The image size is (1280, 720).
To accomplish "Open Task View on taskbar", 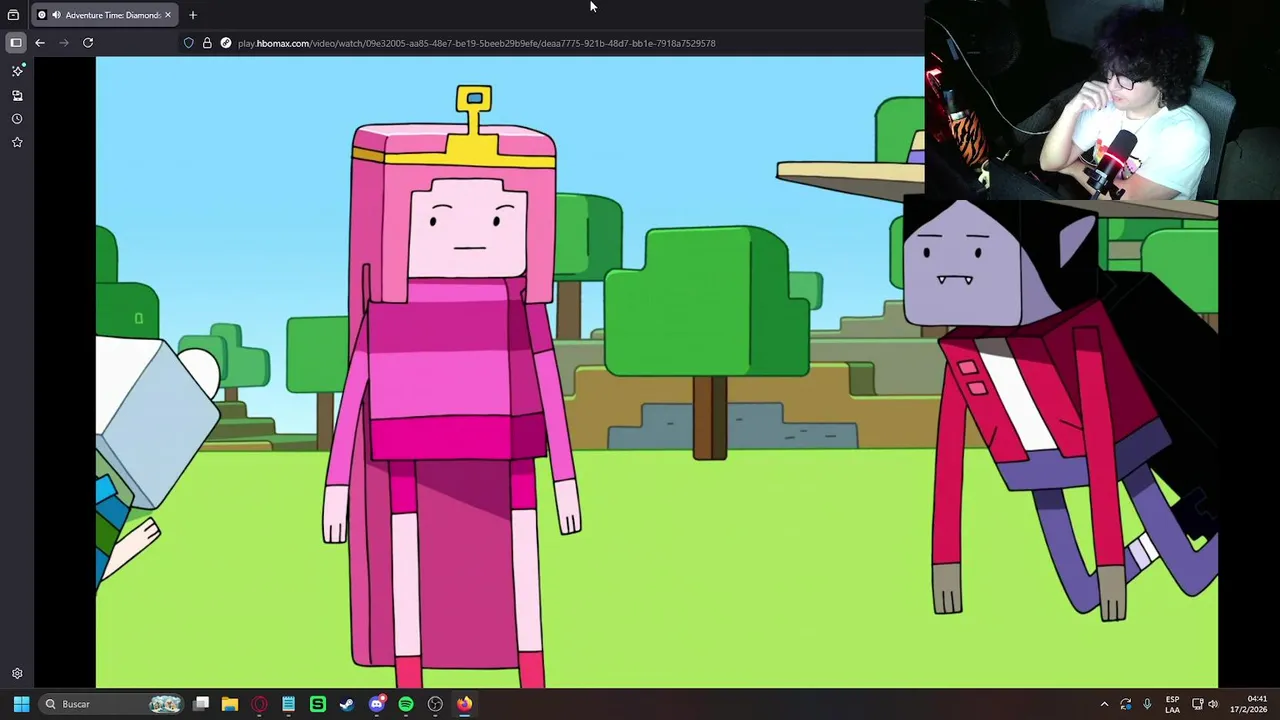I will (201, 704).
